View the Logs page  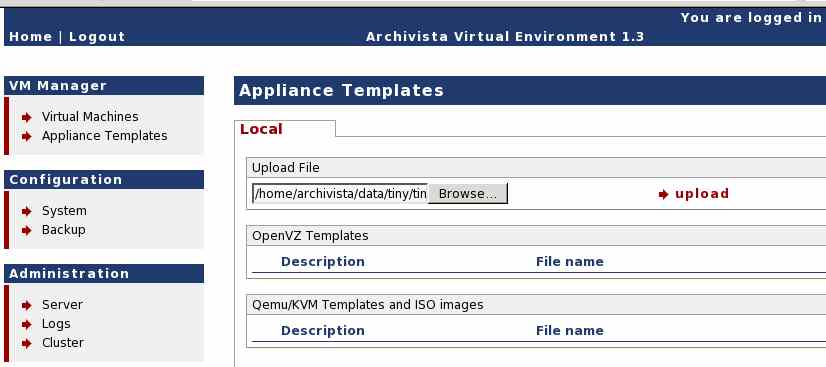[x=56, y=324]
